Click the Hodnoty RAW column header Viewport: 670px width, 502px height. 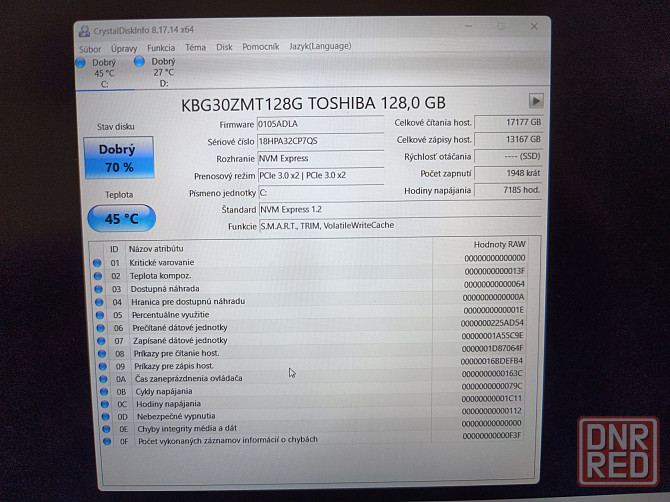click(x=499, y=244)
